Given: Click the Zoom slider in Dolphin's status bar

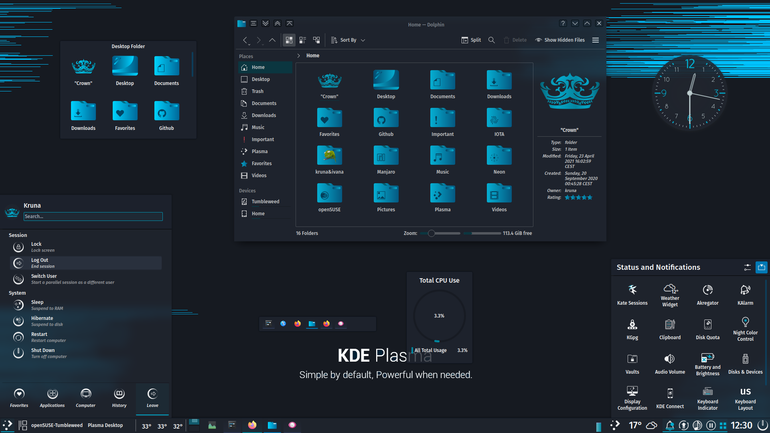Looking at the screenshot, I should [x=440, y=233].
